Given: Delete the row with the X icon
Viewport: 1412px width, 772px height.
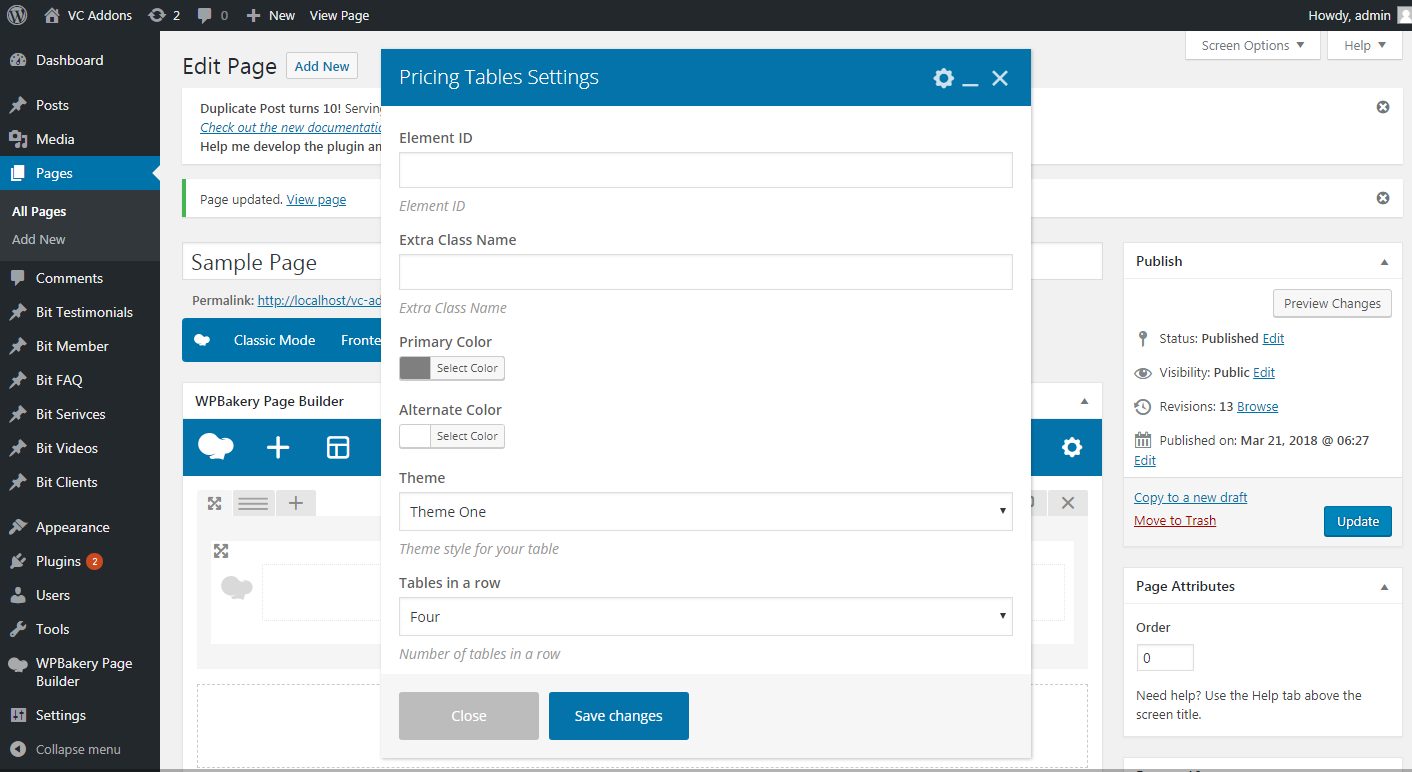Looking at the screenshot, I should click(1067, 503).
